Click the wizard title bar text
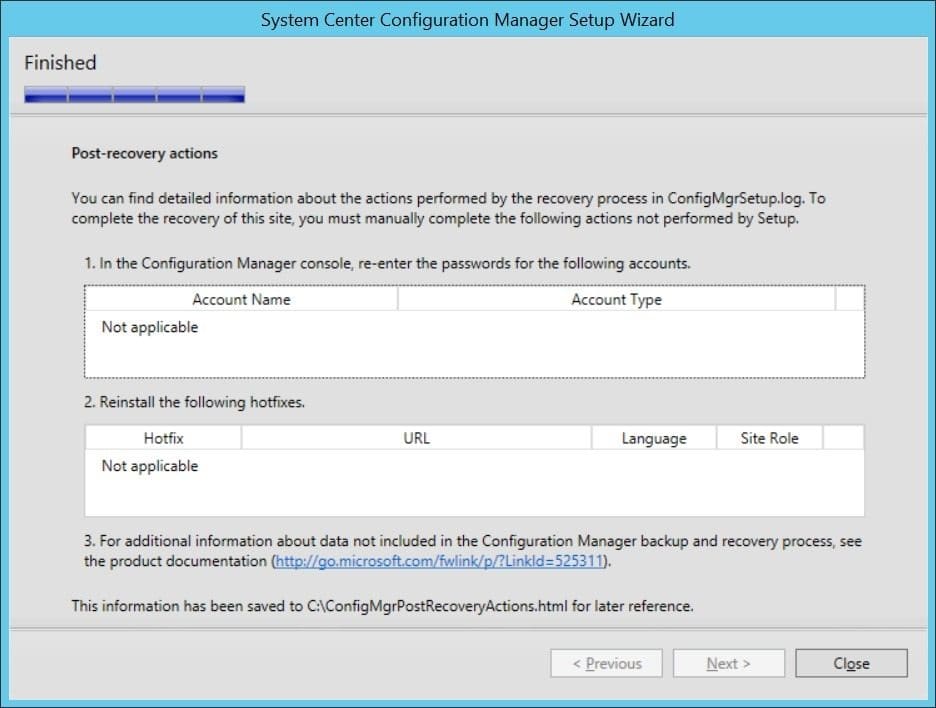 click(x=467, y=20)
